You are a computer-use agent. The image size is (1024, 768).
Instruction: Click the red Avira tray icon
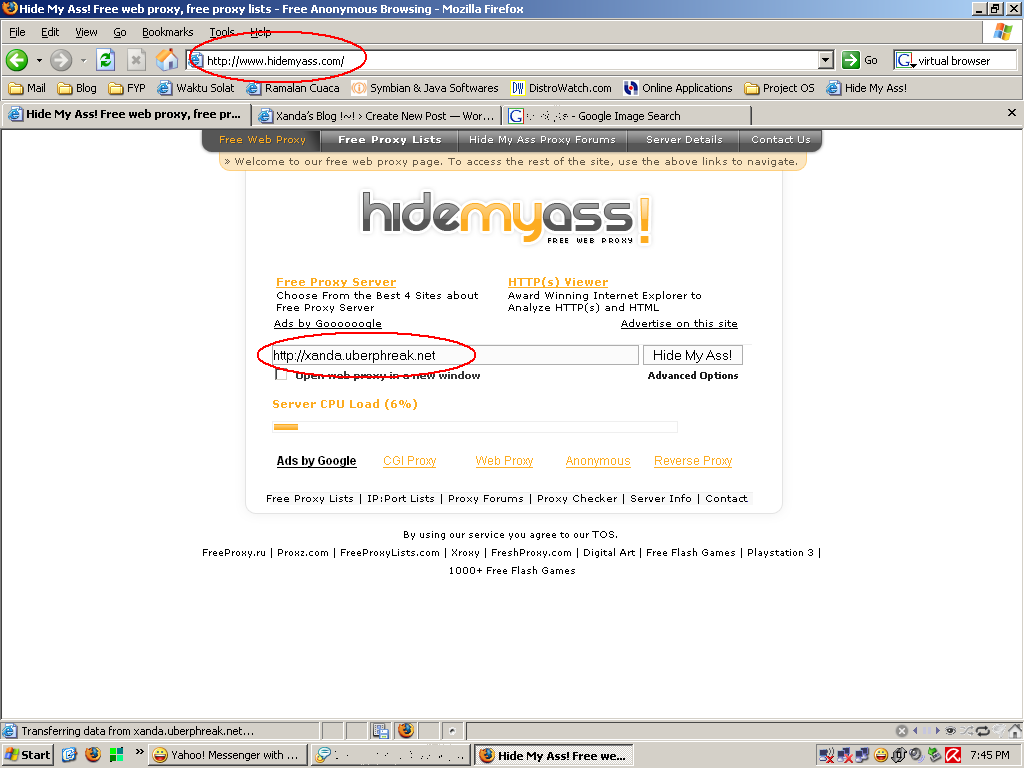953,756
